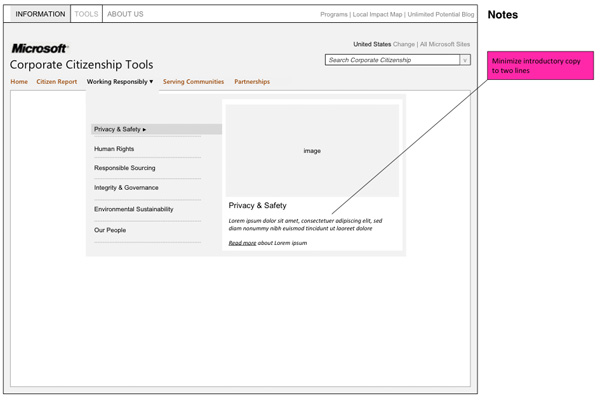Click the pink Minimize introductory copy note

pos(540,65)
